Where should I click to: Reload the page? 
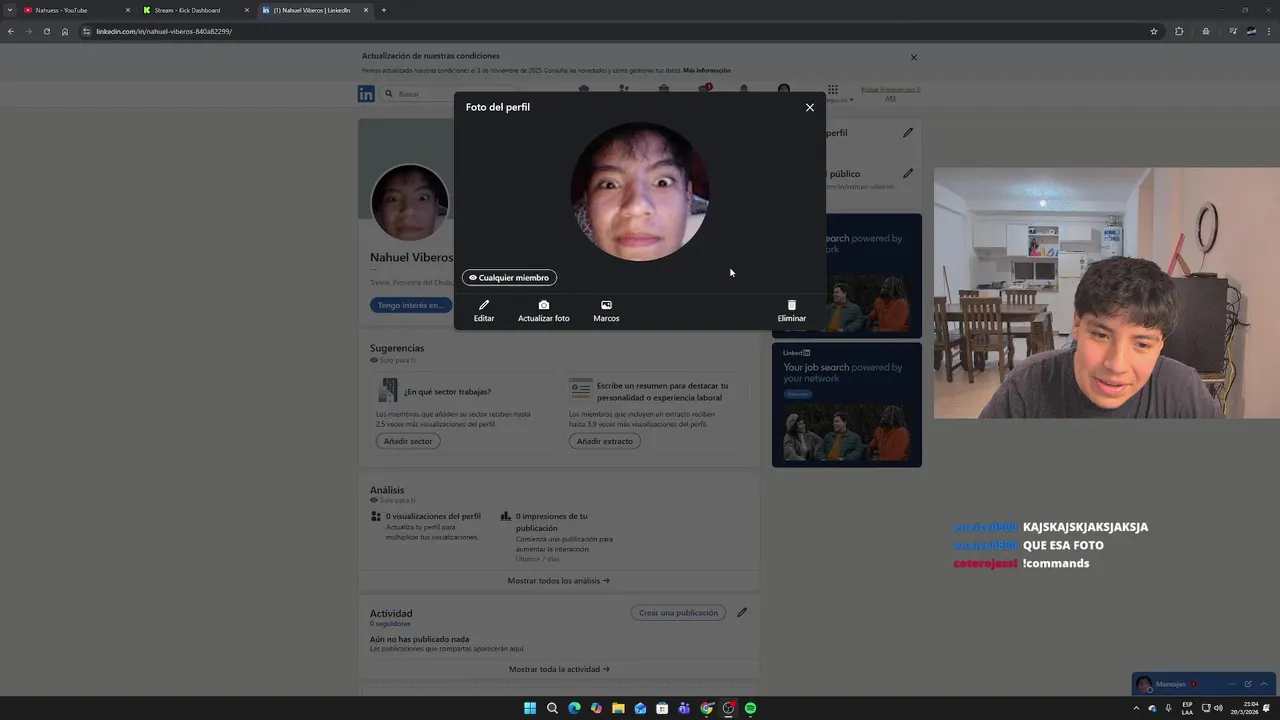pyautogui.click(x=46, y=31)
